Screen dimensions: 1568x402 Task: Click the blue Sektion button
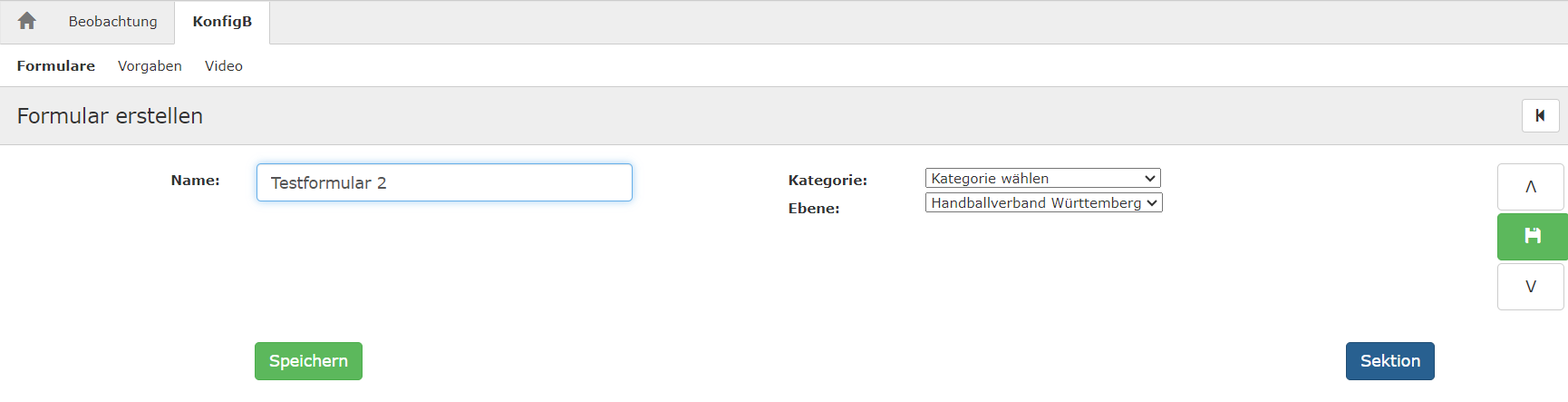1389,360
